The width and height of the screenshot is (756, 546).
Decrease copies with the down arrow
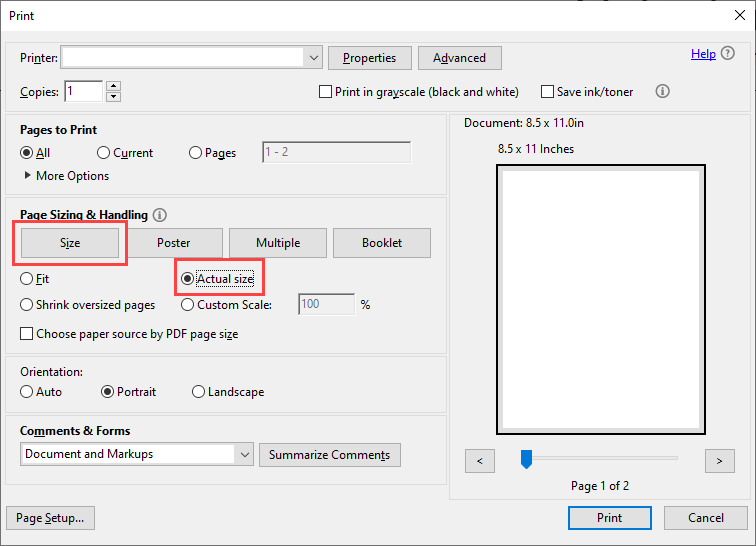tap(113, 96)
